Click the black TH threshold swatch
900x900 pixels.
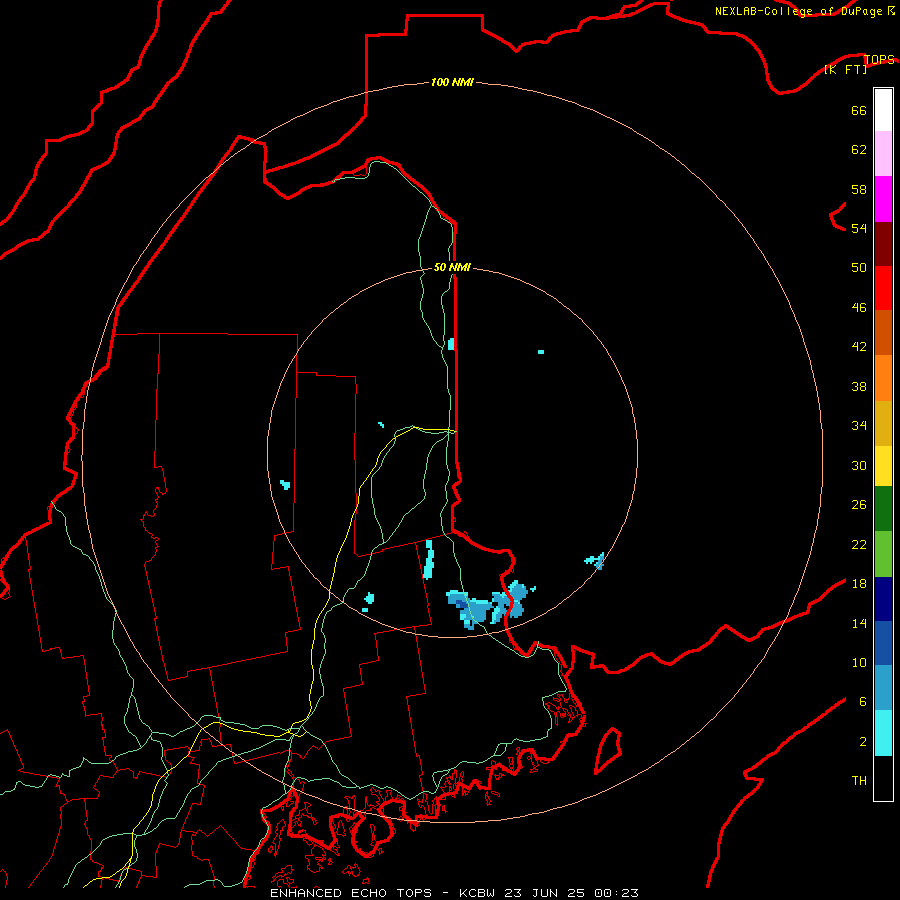(883, 778)
